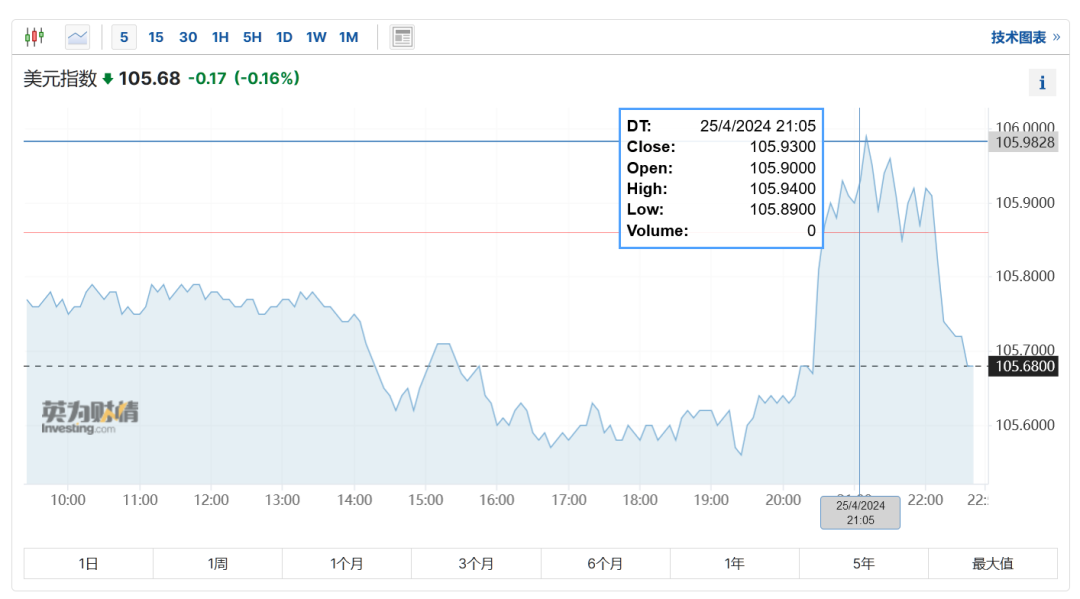View the 最大值 maximum range

(x=992, y=563)
